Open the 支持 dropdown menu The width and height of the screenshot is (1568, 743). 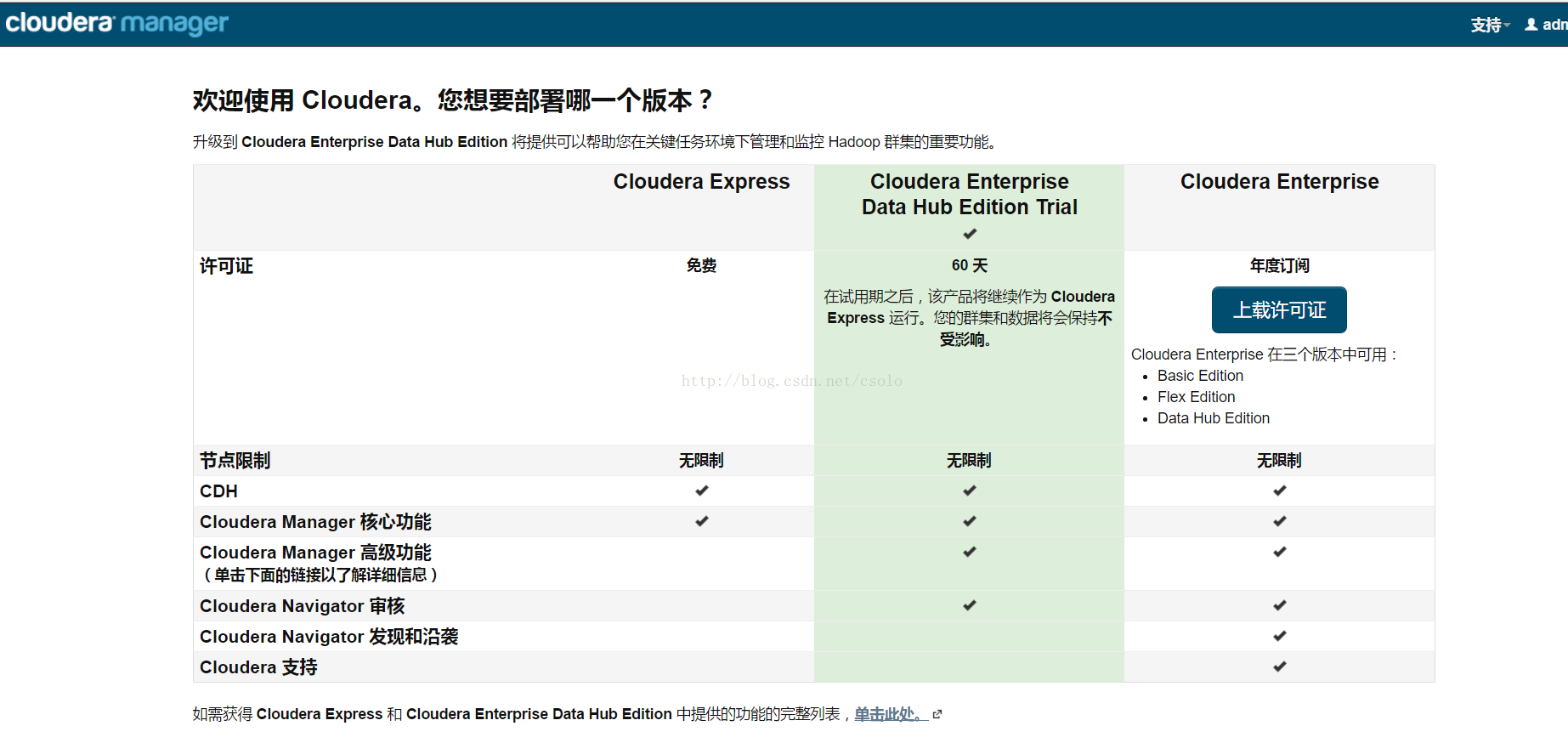point(1490,26)
